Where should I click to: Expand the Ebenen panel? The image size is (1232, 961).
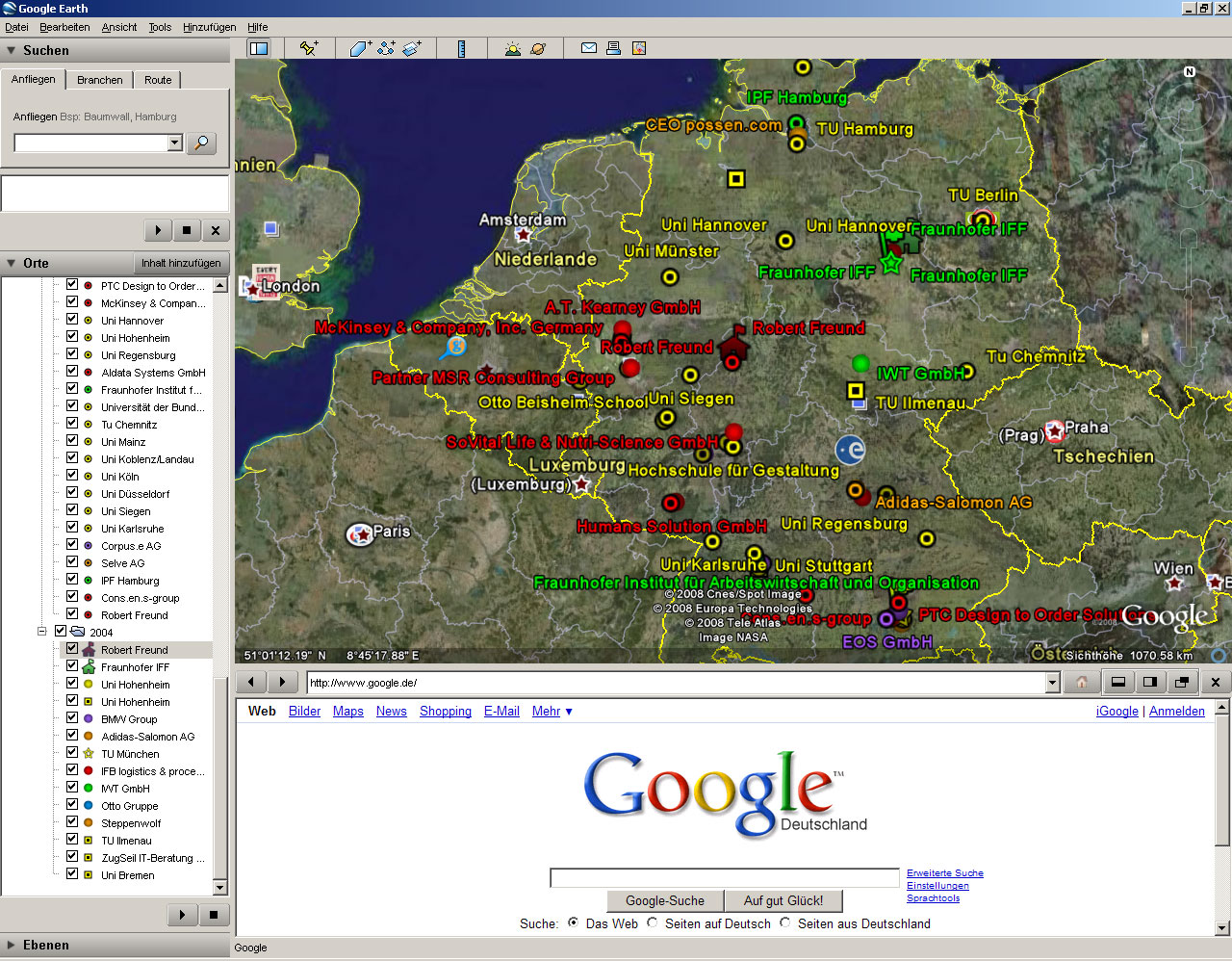(x=12, y=945)
